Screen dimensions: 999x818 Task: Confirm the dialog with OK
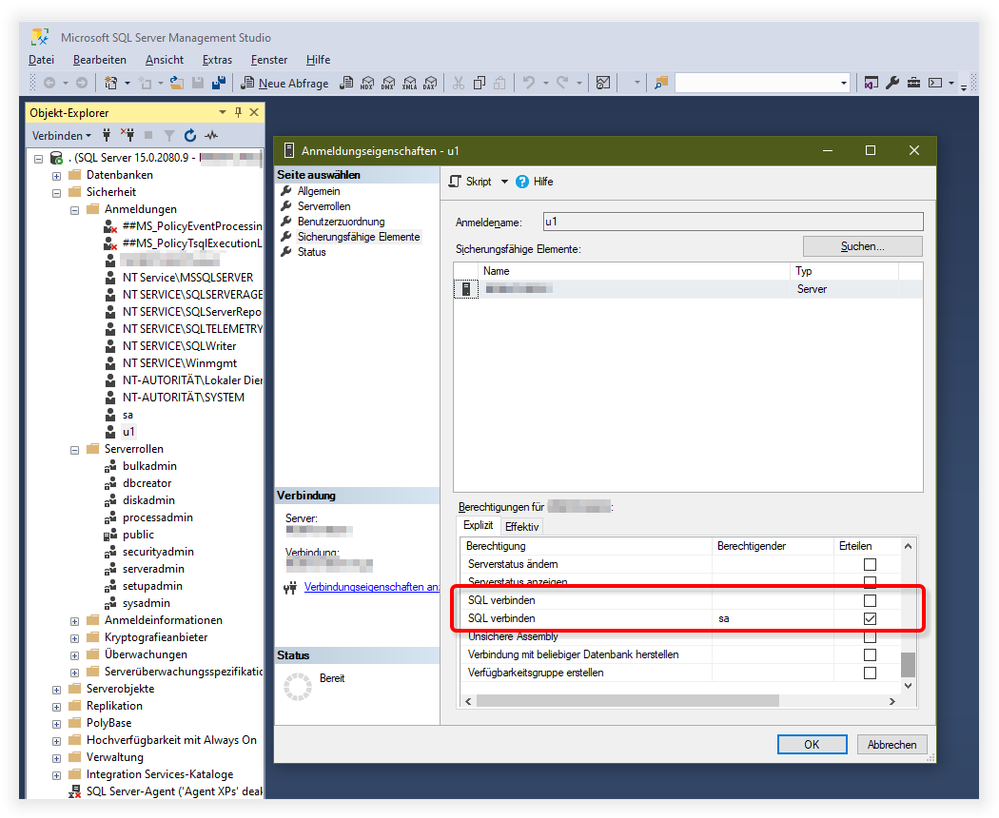812,744
